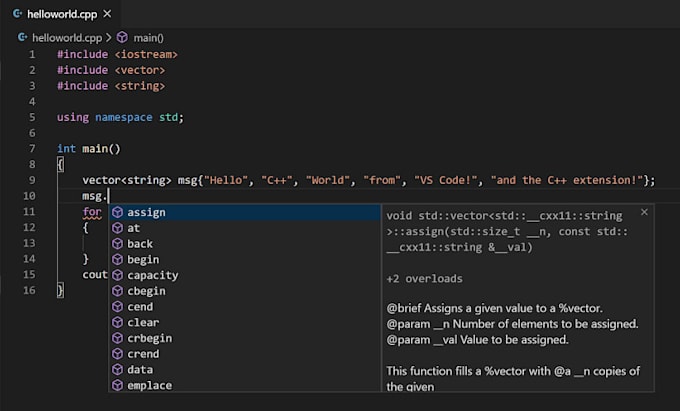Place cursor on #include <iostream> line
This screenshot has width=680, height=411.
point(117,55)
